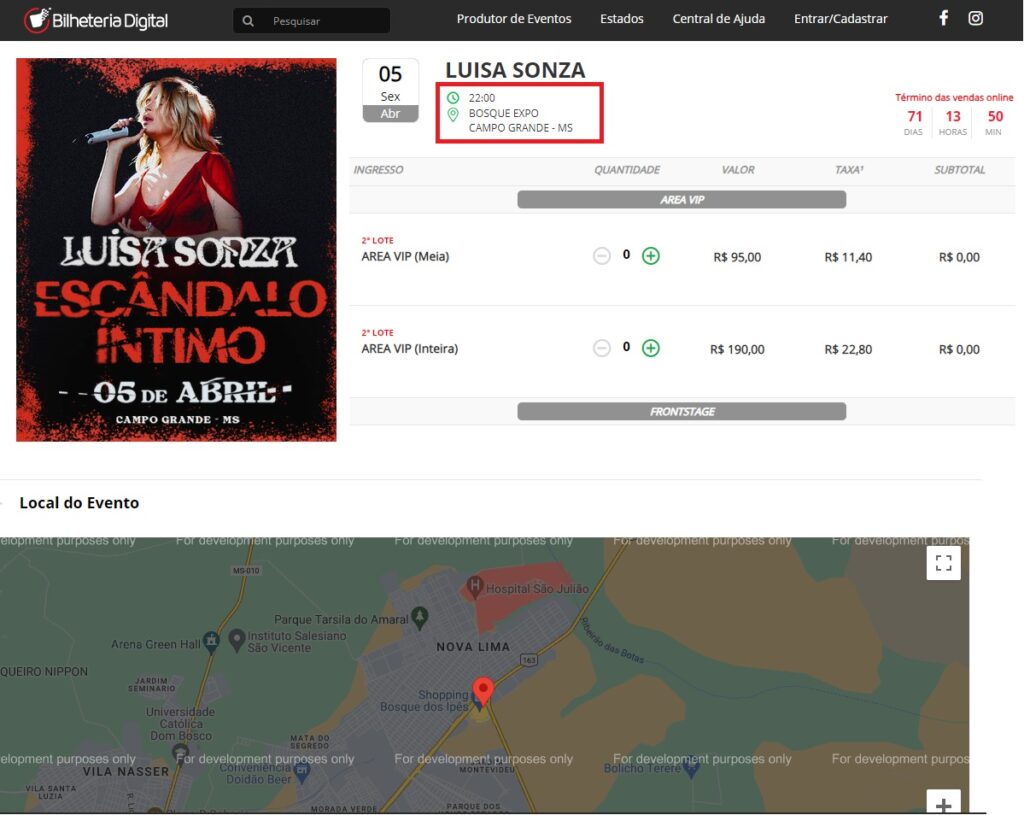Zoom in on the map
1024x815 pixels.
pyautogui.click(x=943, y=803)
